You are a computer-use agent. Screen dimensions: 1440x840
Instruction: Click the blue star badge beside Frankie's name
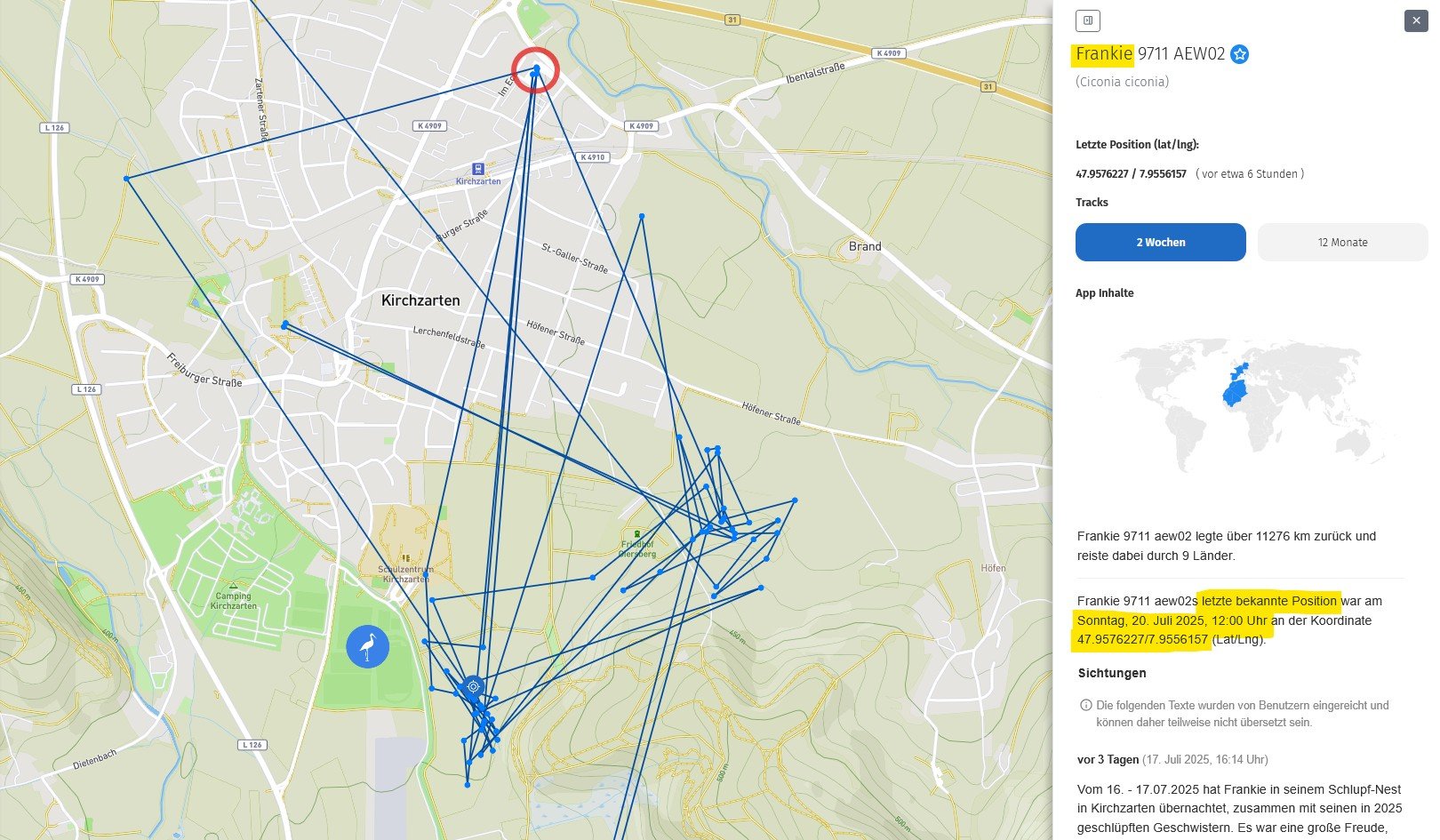1239,54
